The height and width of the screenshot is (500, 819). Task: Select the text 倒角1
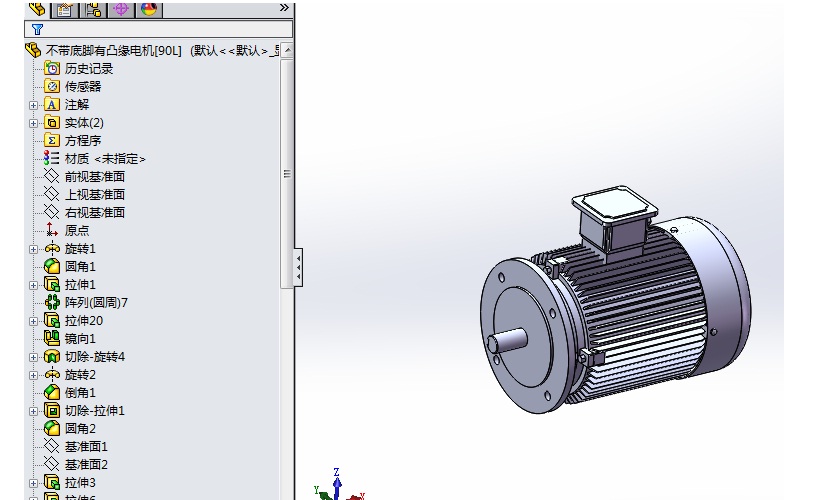coord(80,392)
